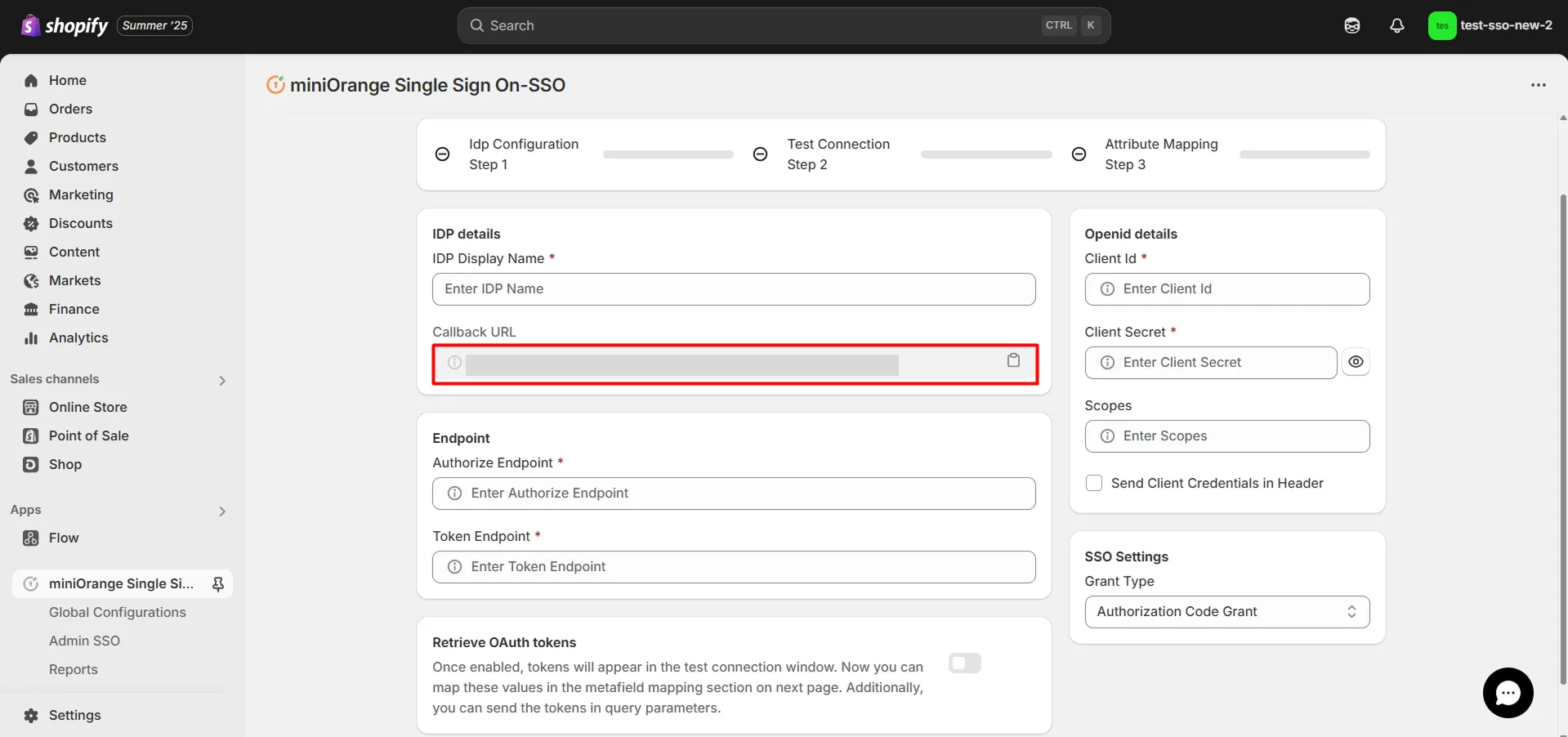This screenshot has height=737, width=1568.
Task: Expand the Sales channels section
Action: pyautogui.click(x=222, y=380)
